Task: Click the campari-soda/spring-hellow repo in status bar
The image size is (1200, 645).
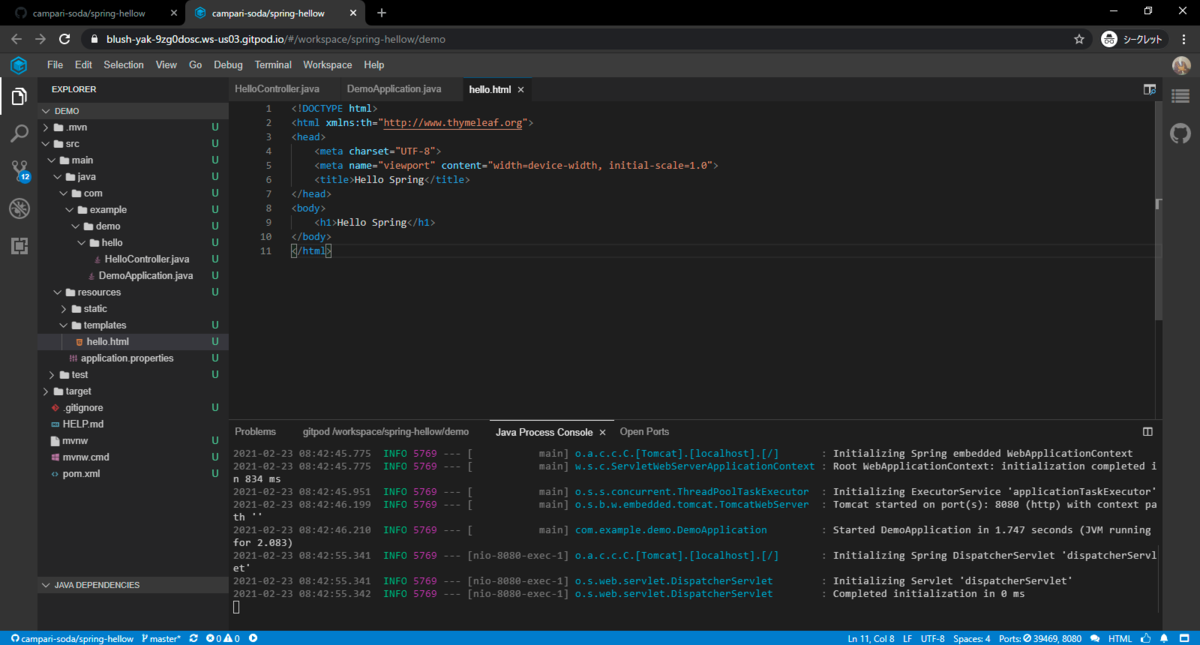Action: coord(71,638)
